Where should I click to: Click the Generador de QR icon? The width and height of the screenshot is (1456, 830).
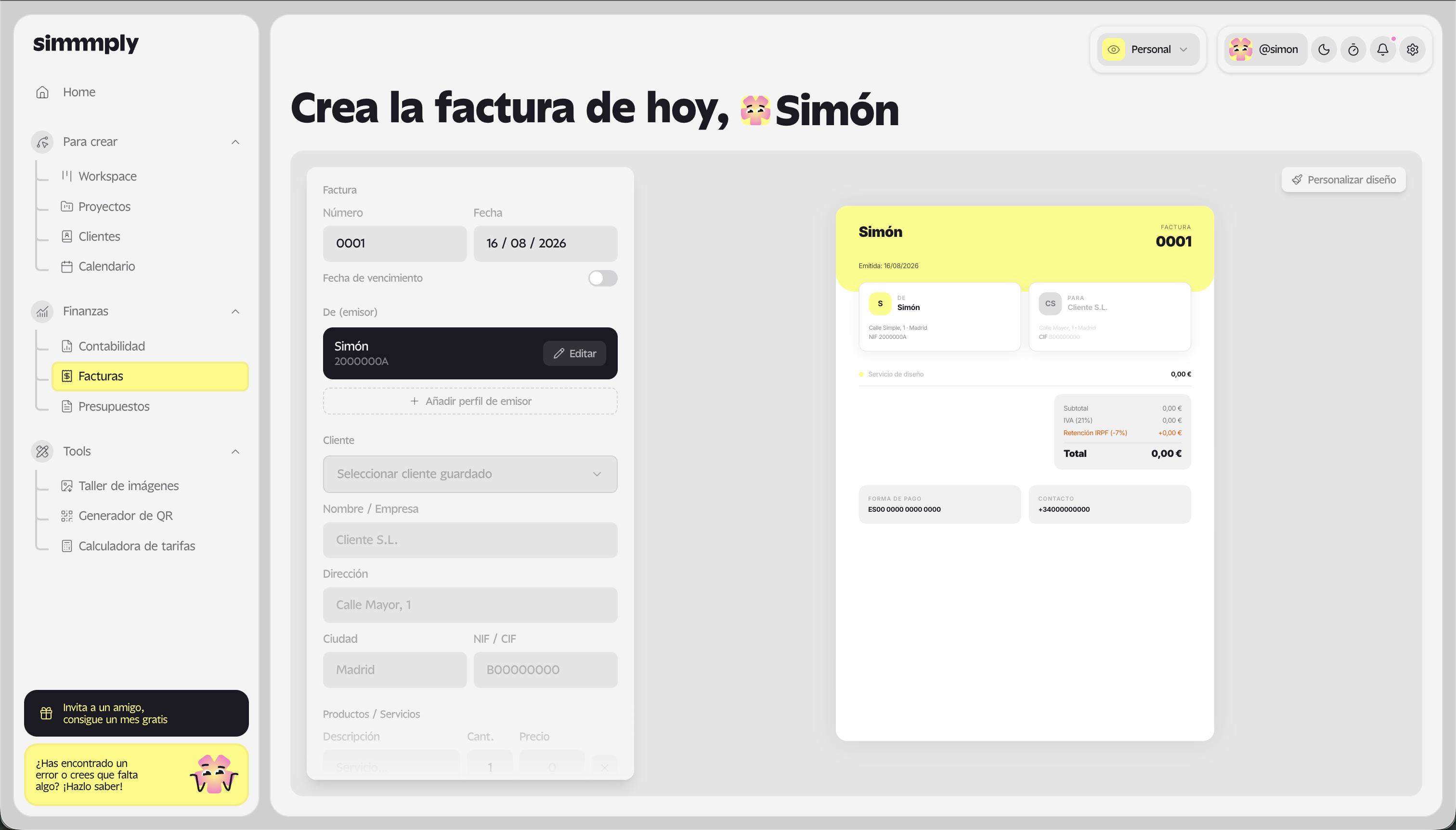coord(67,516)
